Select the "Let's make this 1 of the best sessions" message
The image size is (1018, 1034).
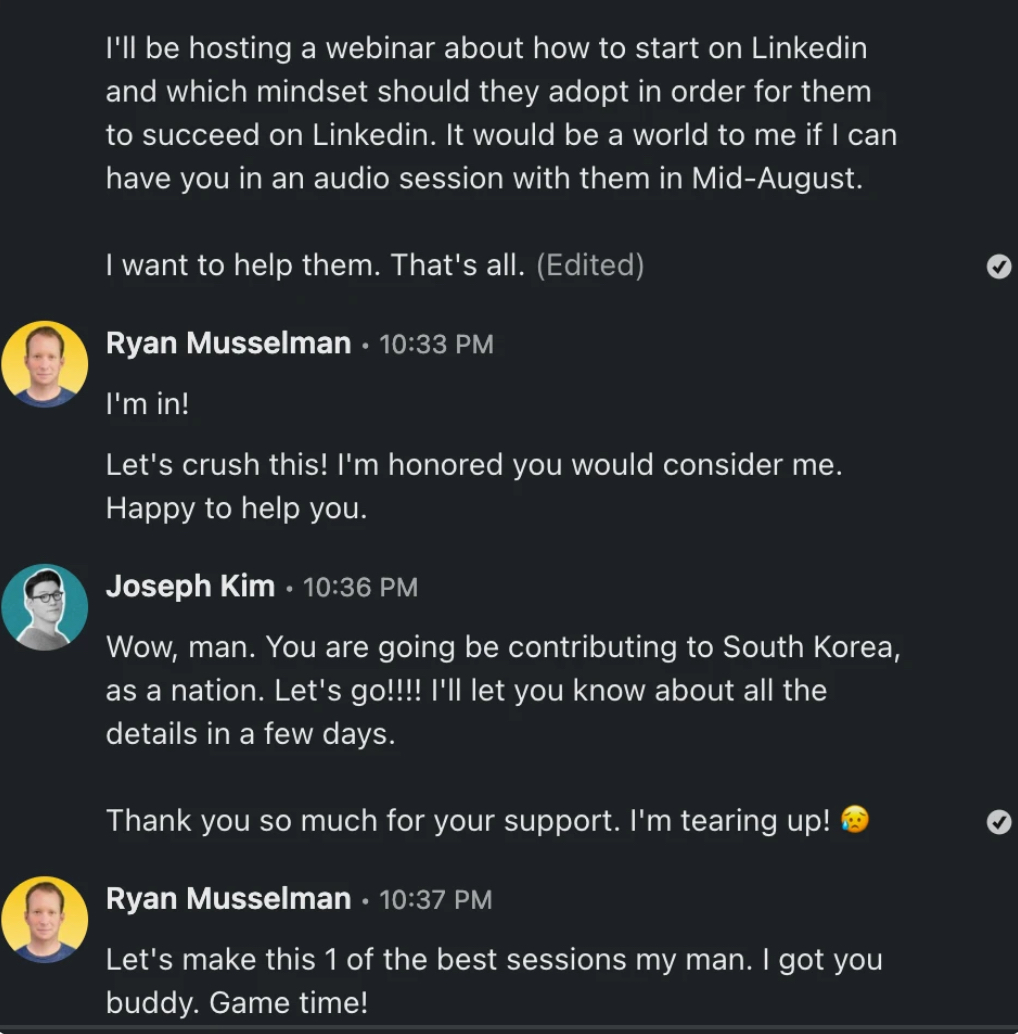[493, 981]
